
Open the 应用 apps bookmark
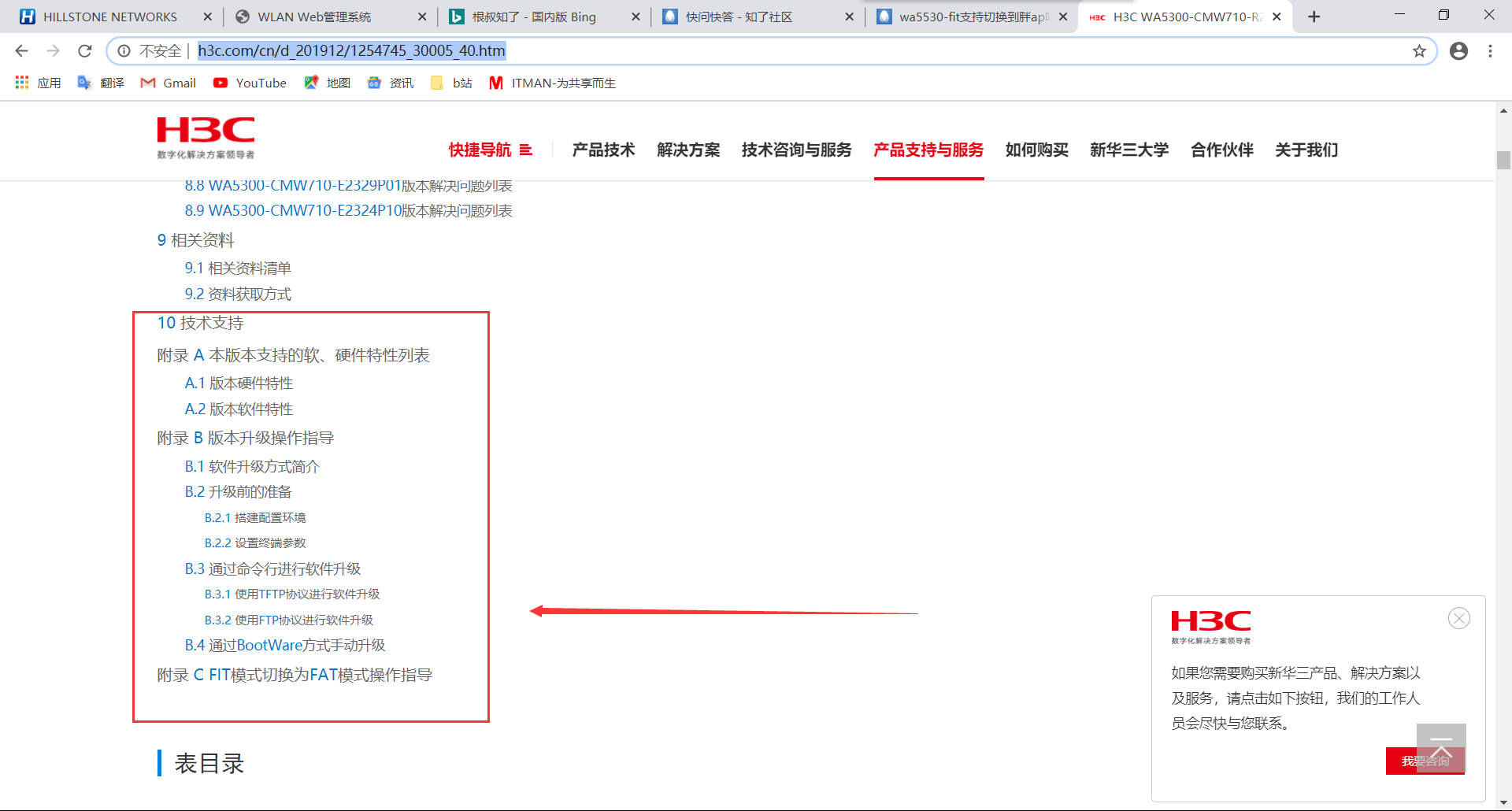[x=38, y=83]
